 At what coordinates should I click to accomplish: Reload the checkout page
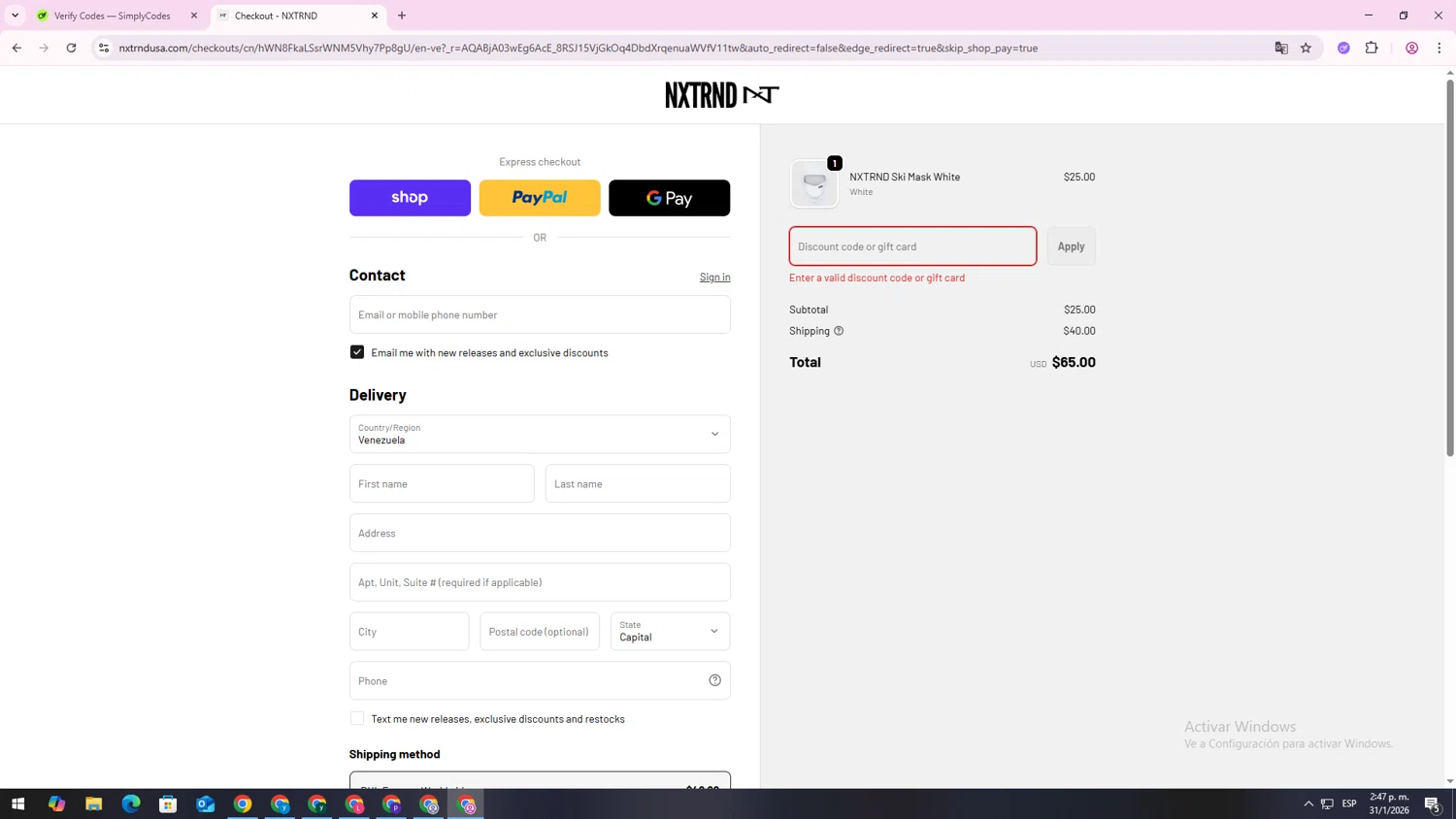(x=71, y=48)
